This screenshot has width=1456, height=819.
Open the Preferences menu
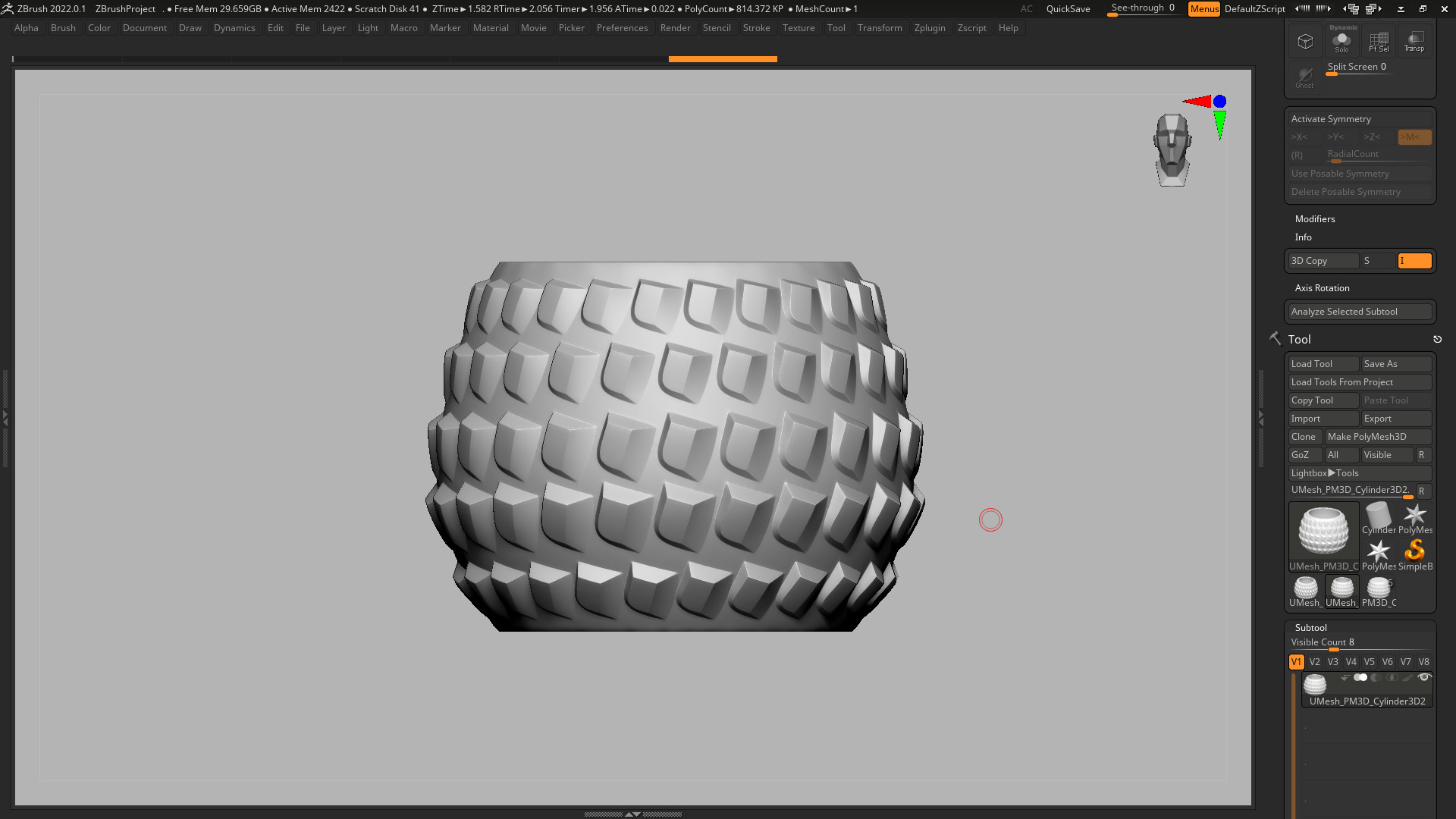(x=622, y=28)
